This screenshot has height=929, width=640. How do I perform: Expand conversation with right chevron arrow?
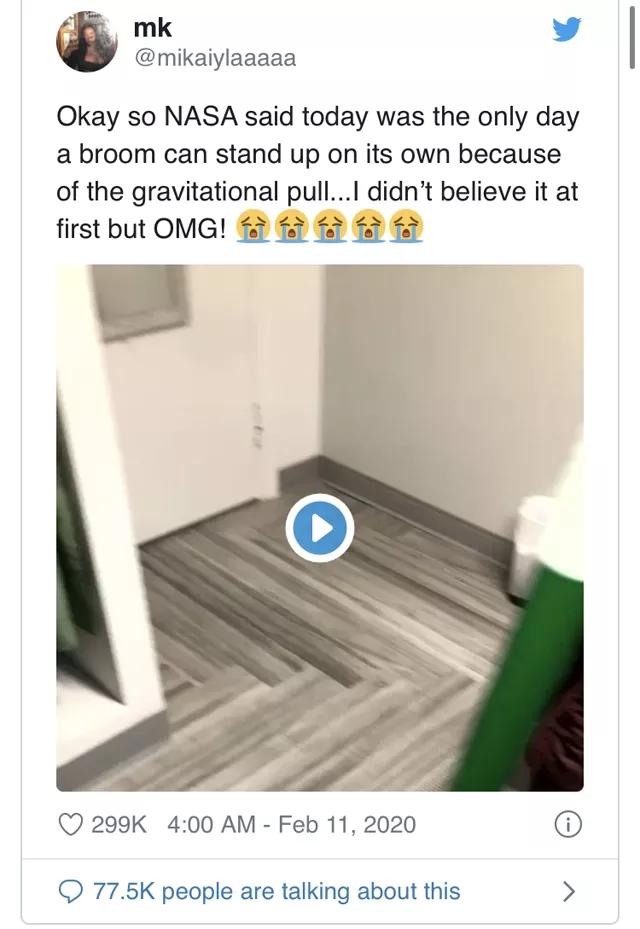[x=568, y=891]
